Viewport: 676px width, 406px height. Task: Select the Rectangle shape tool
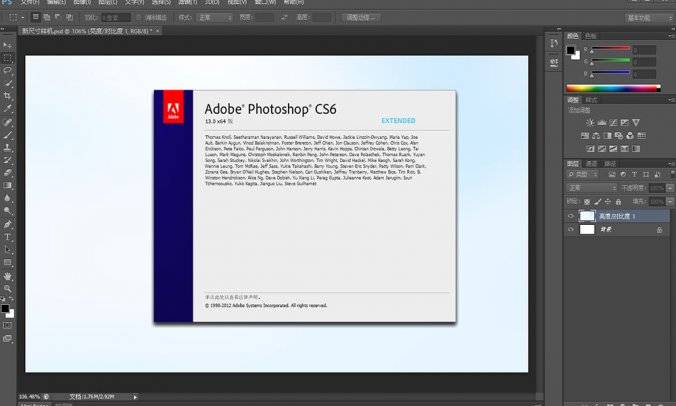click(x=7, y=262)
